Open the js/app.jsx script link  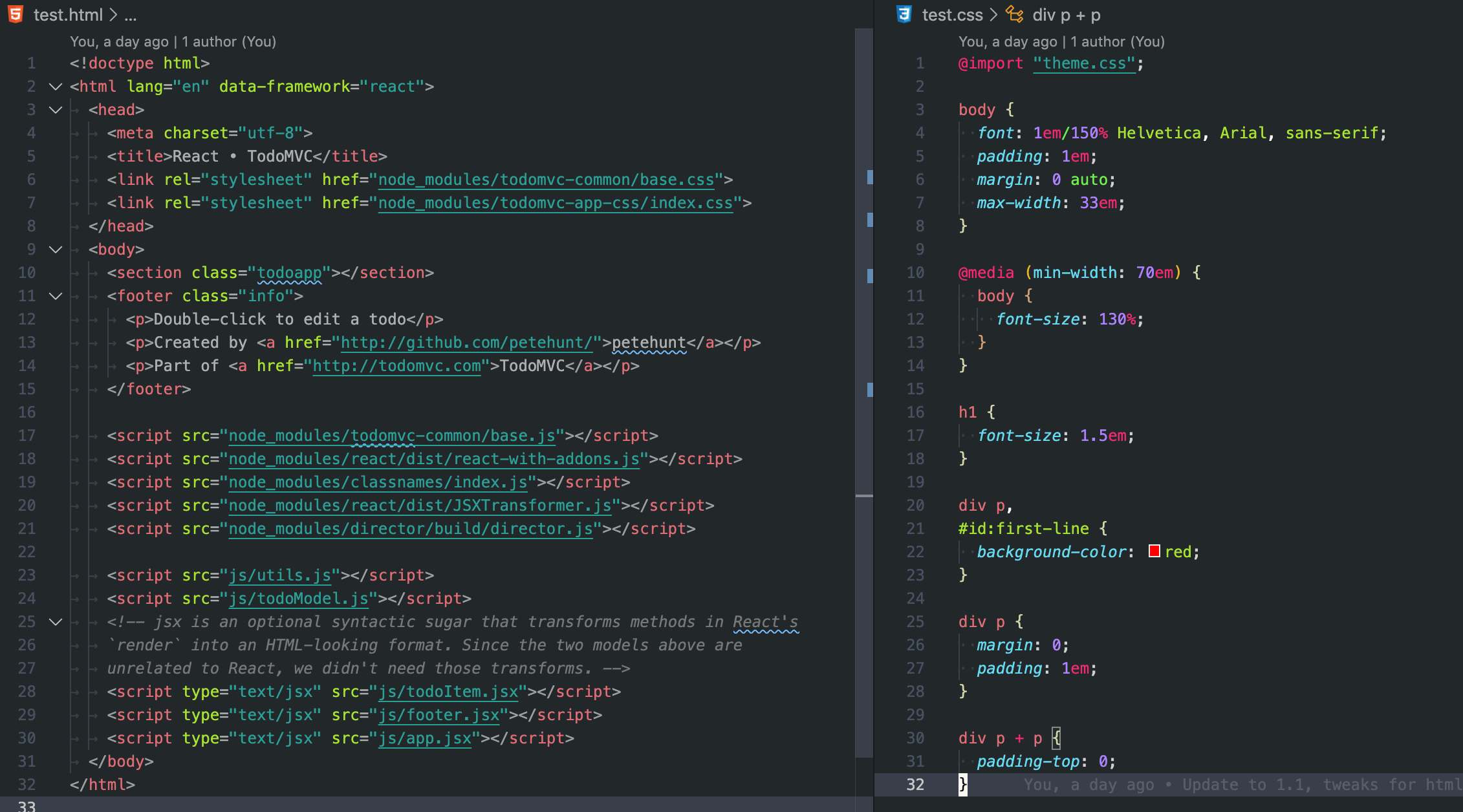click(424, 738)
